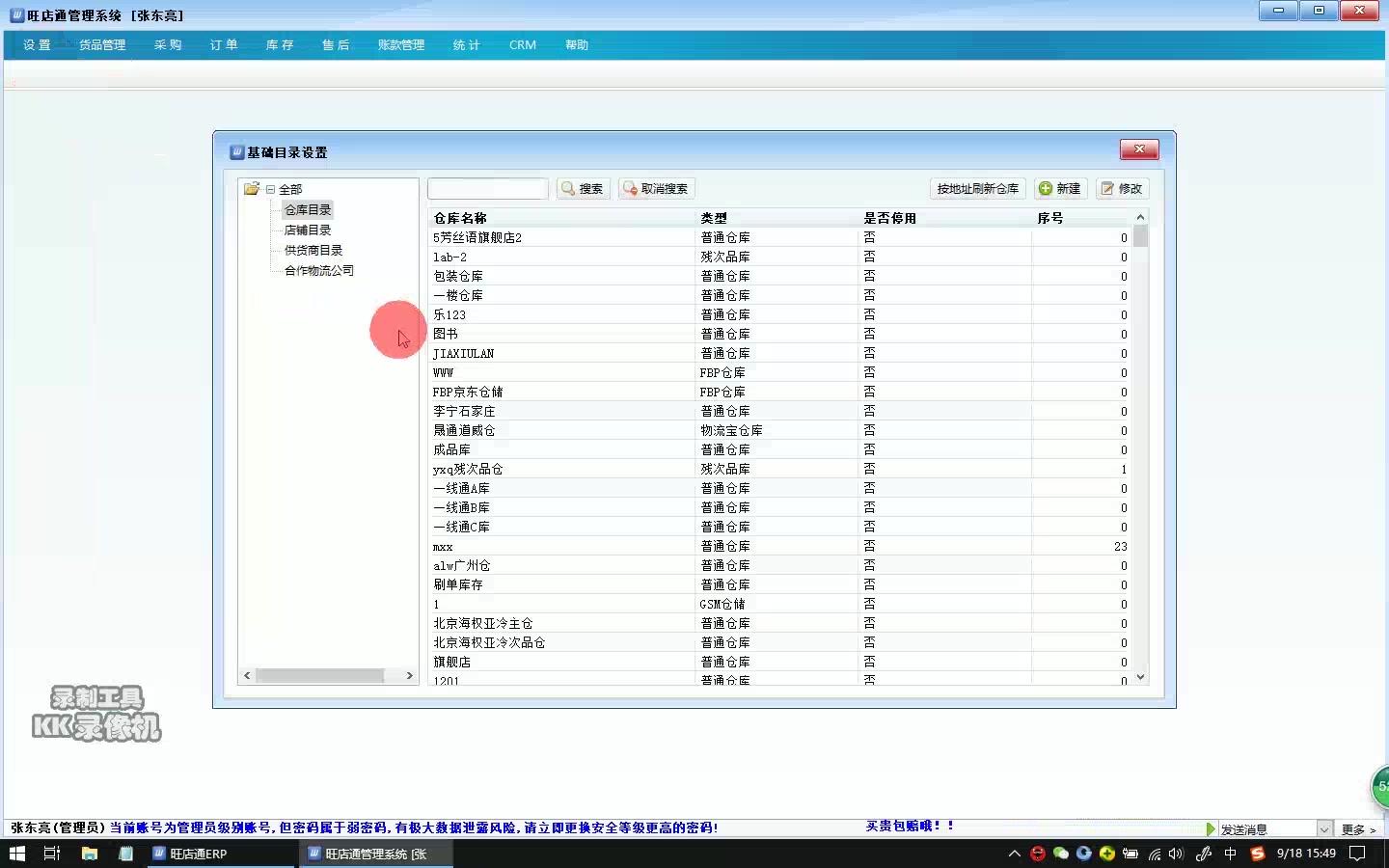The height and width of the screenshot is (868, 1389).
Task: Click table scrollbar down arrow
Action: (1140, 677)
